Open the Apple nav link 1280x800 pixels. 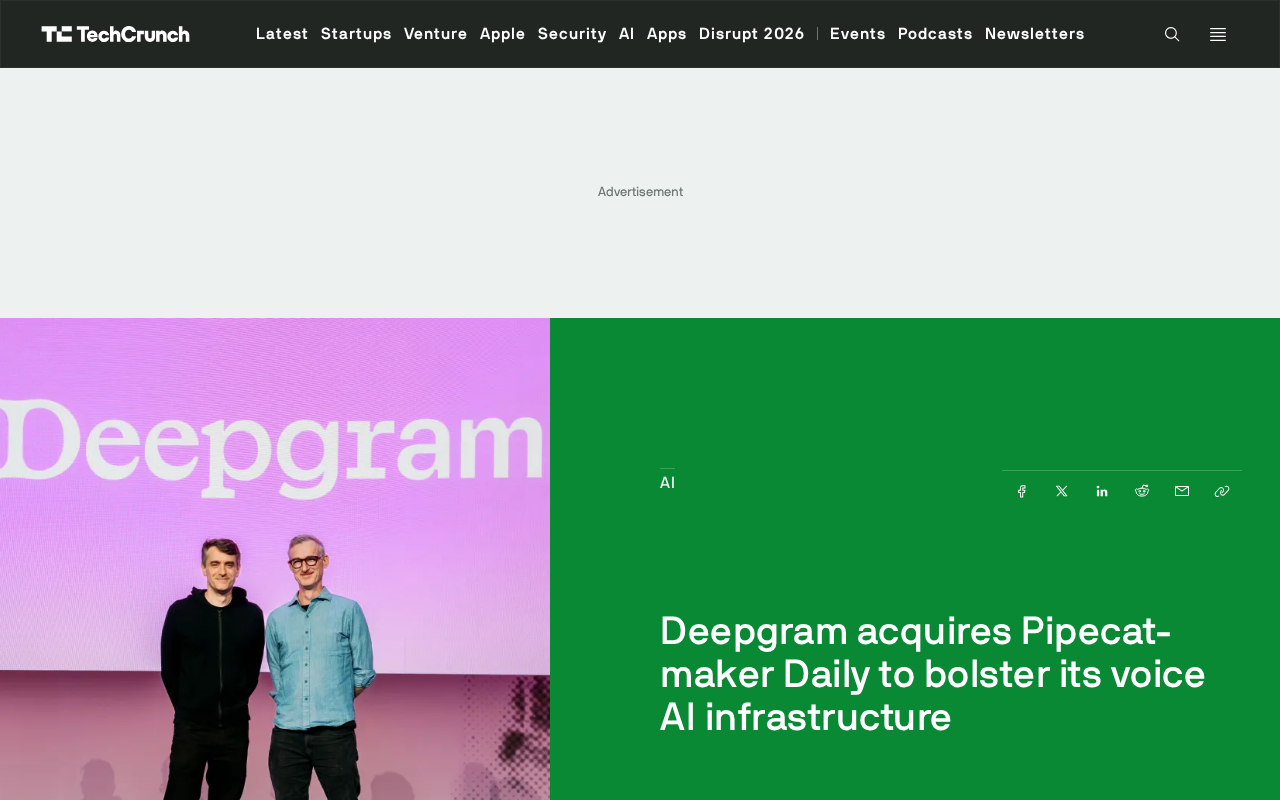503,34
